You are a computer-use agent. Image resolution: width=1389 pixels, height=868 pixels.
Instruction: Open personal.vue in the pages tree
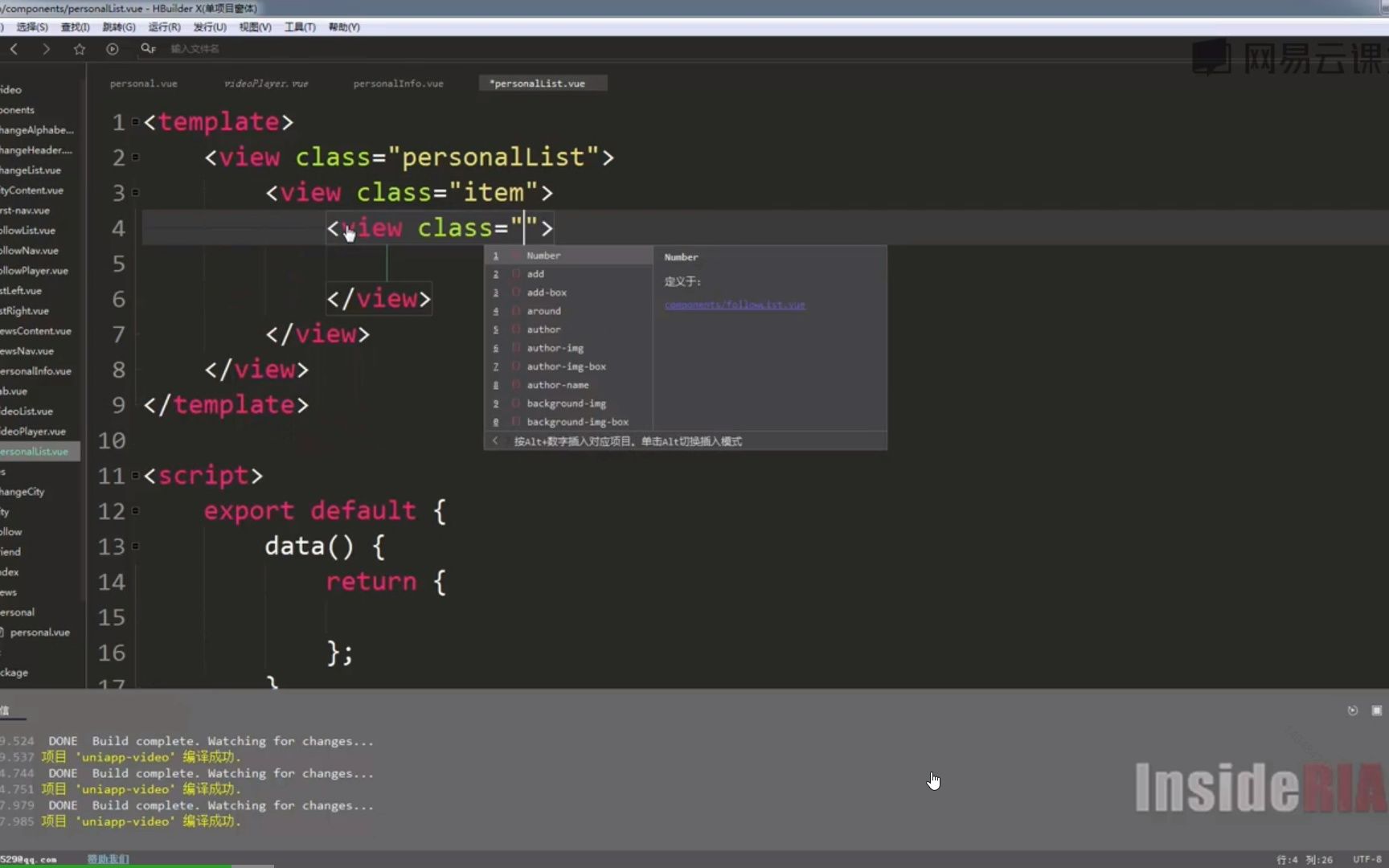coord(40,633)
